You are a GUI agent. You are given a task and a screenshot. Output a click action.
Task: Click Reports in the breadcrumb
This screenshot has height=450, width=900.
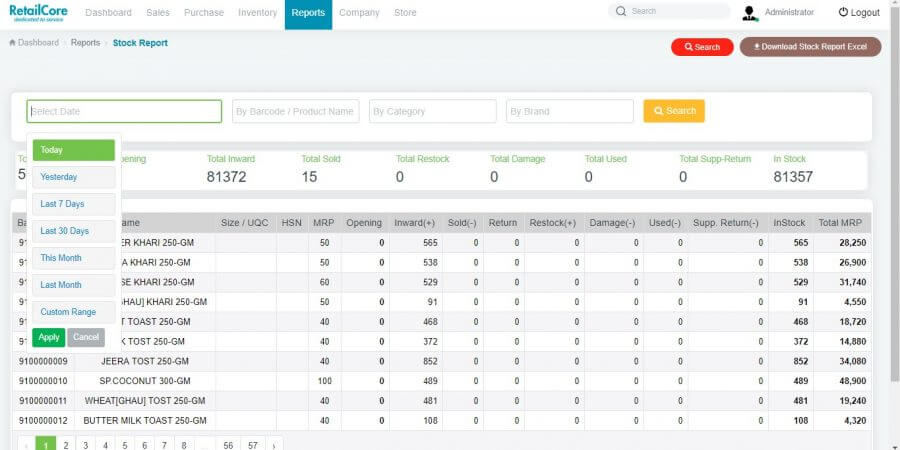click(x=86, y=43)
